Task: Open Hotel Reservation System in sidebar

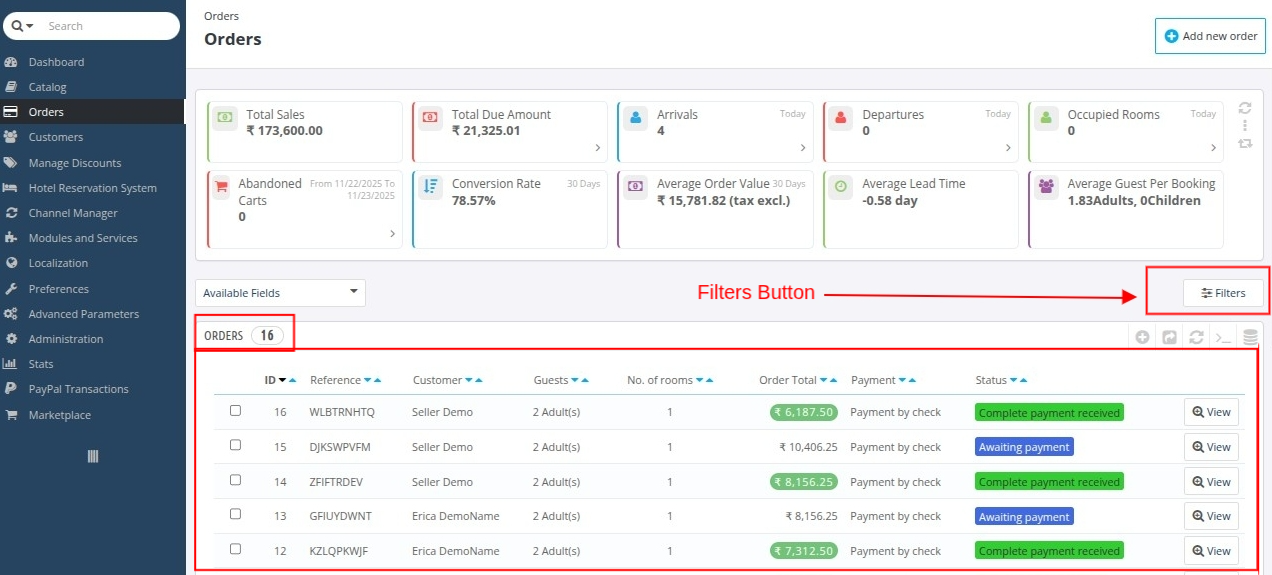Action: [92, 188]
